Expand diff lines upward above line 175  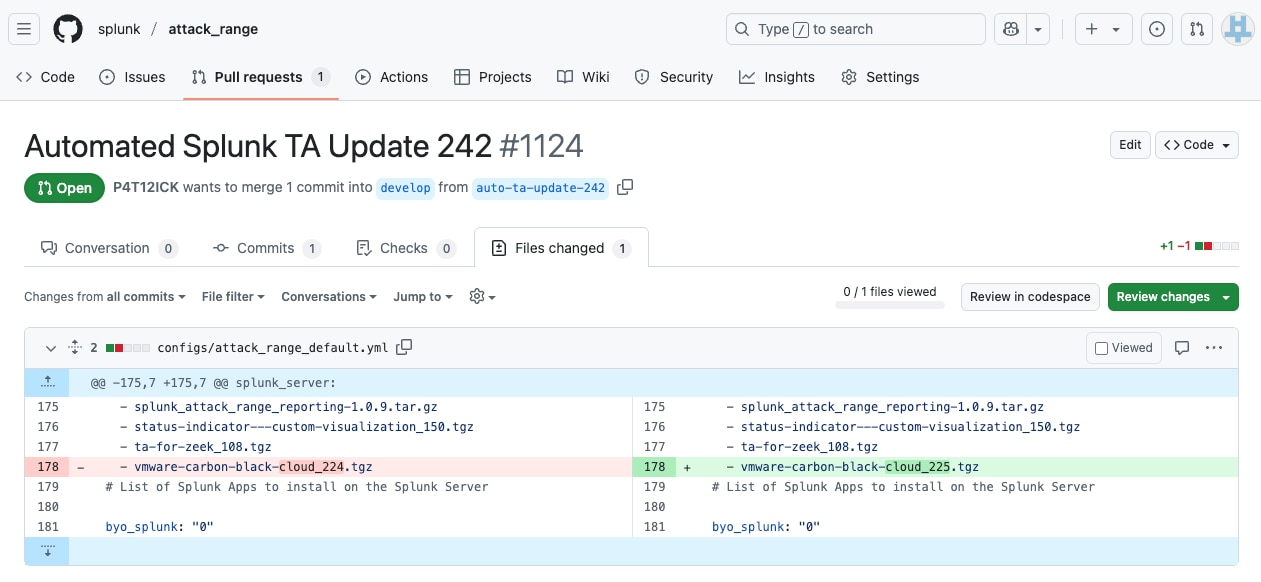coord(47,382)
